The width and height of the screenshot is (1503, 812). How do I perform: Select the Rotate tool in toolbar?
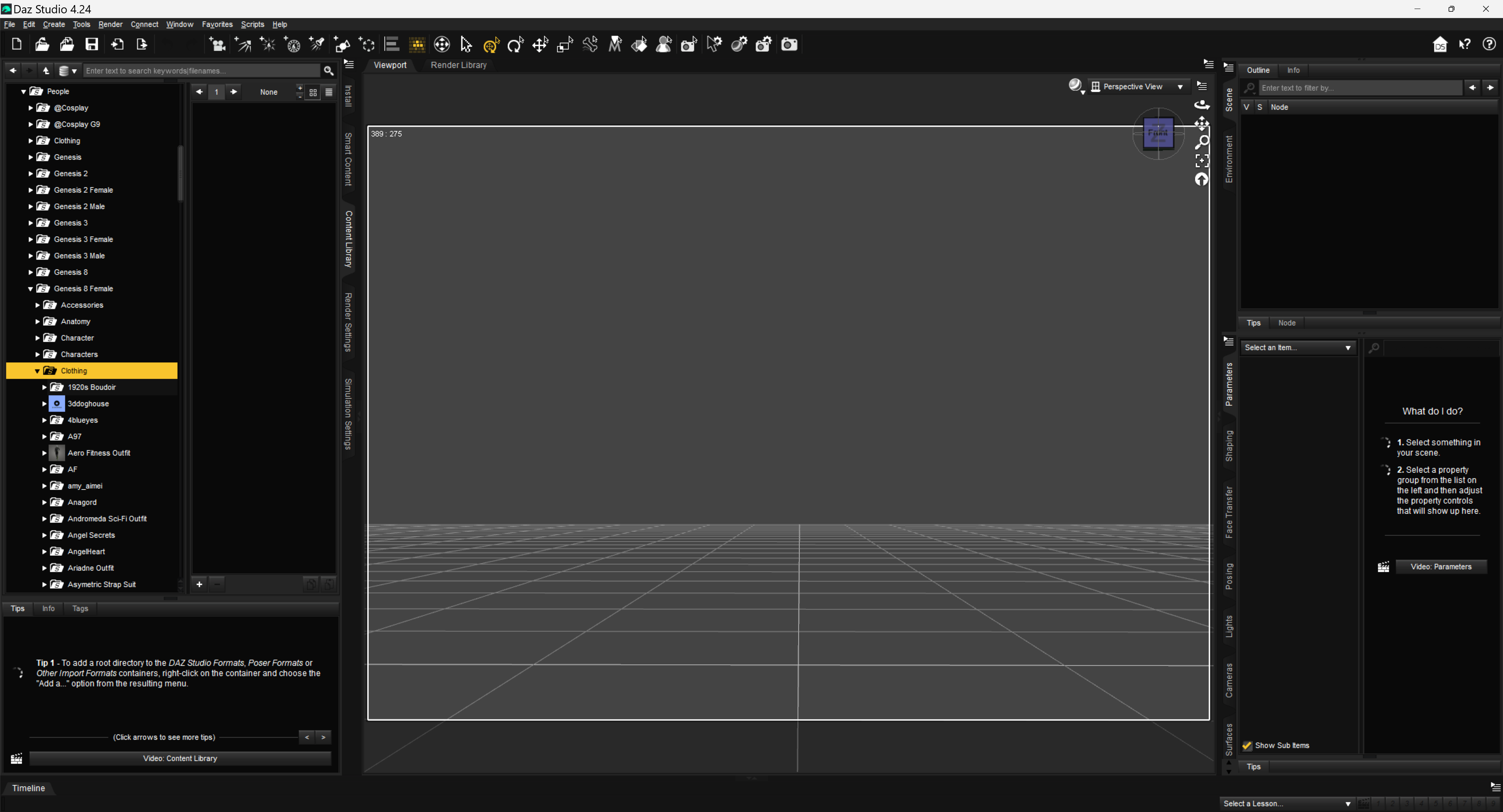[515, 44]
